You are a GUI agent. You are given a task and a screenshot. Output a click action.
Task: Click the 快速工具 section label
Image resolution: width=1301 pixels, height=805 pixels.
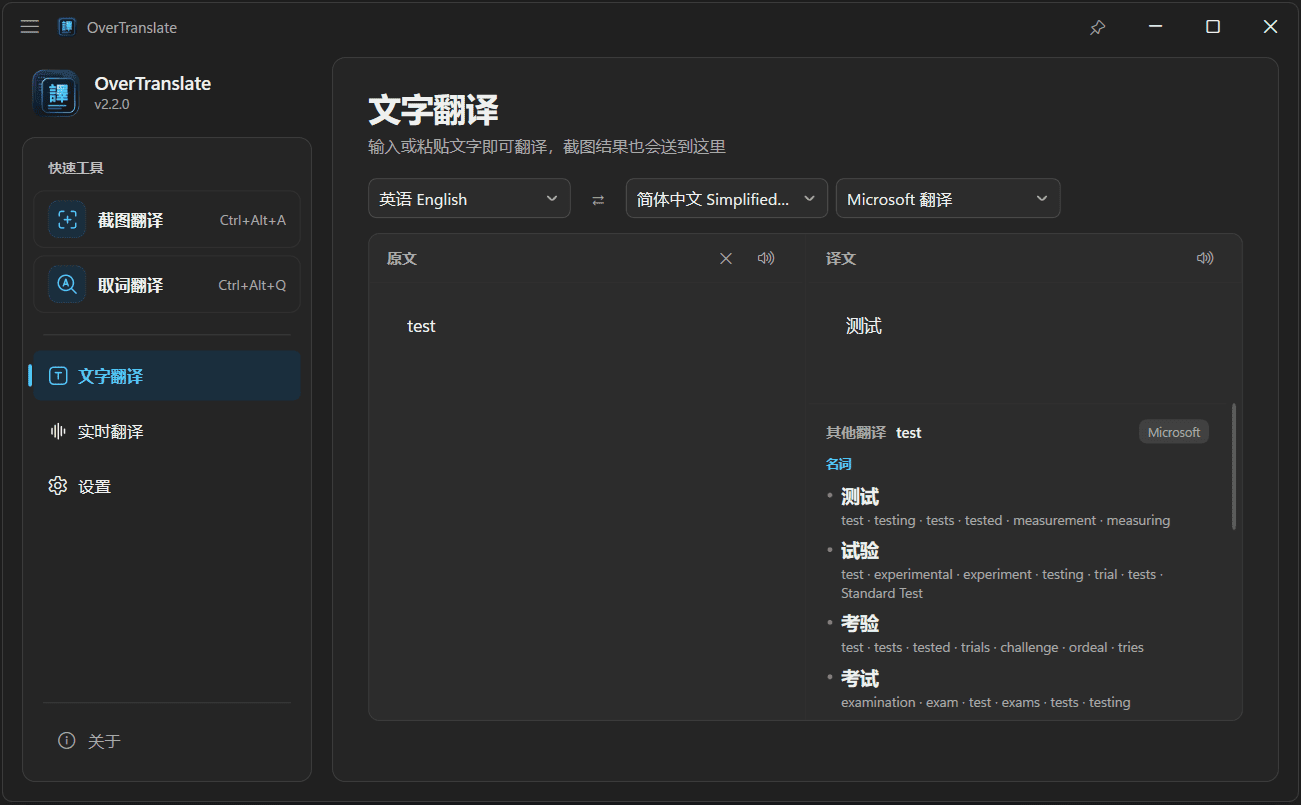(x=76, y=168)
